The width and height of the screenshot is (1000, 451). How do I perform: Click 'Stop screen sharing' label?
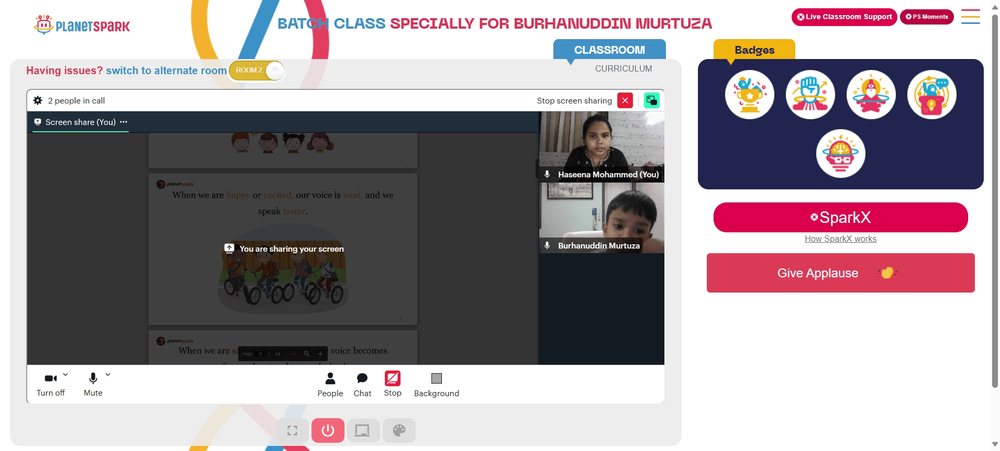[574, 100]
